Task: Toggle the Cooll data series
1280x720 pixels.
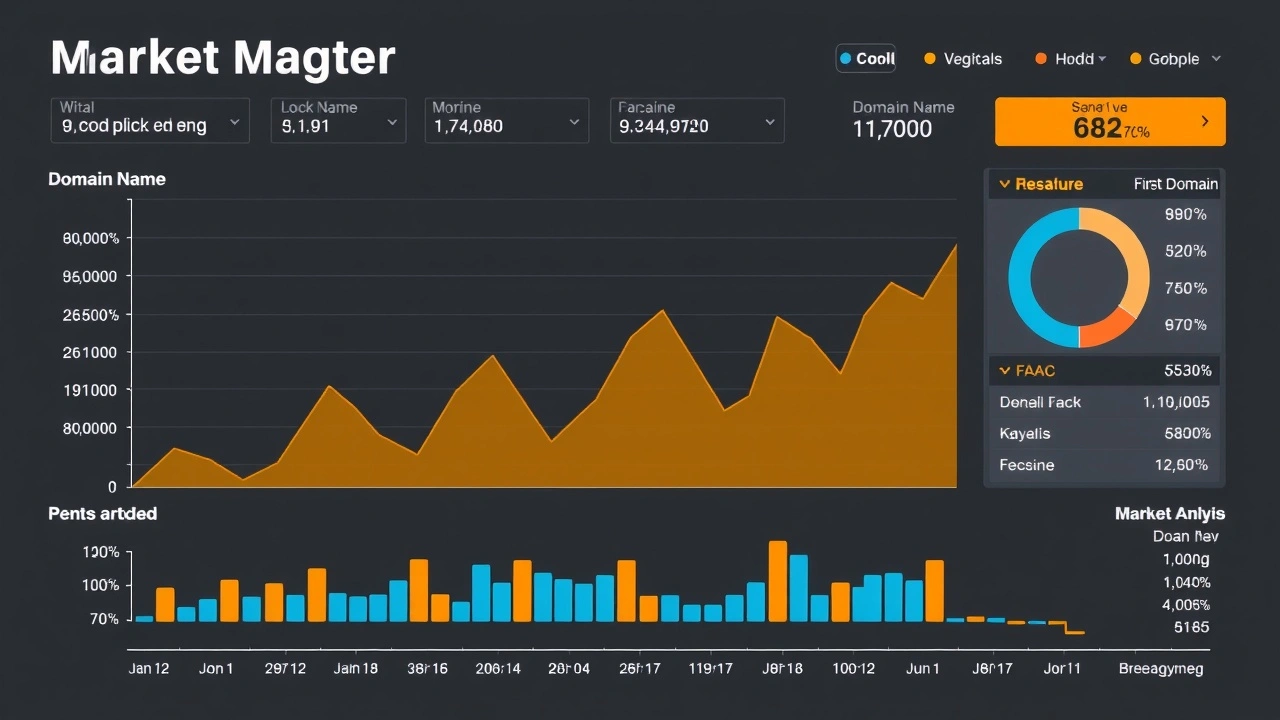Action: coord(865,58)
